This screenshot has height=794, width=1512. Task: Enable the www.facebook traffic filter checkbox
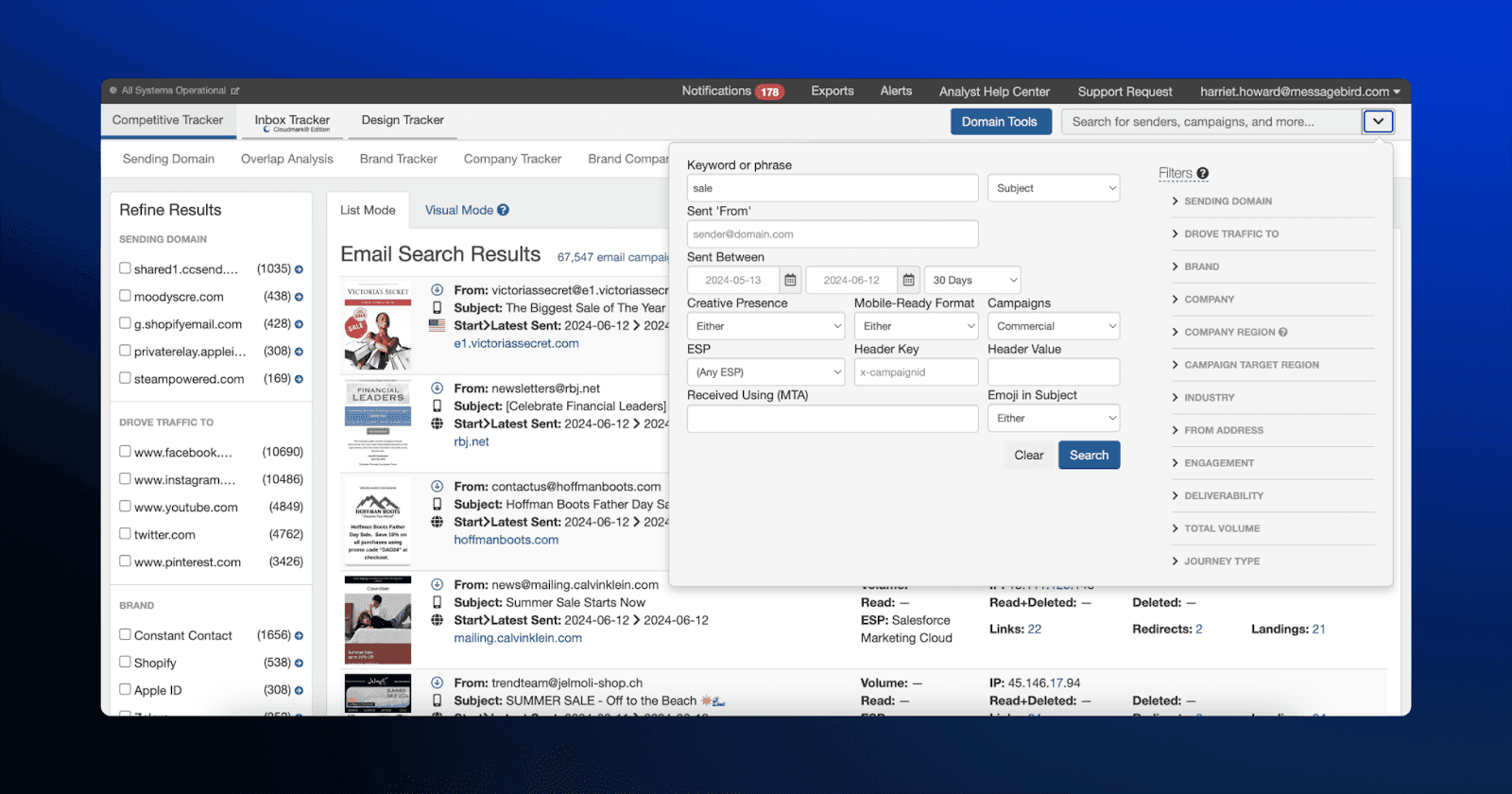(x=125, y=452)
